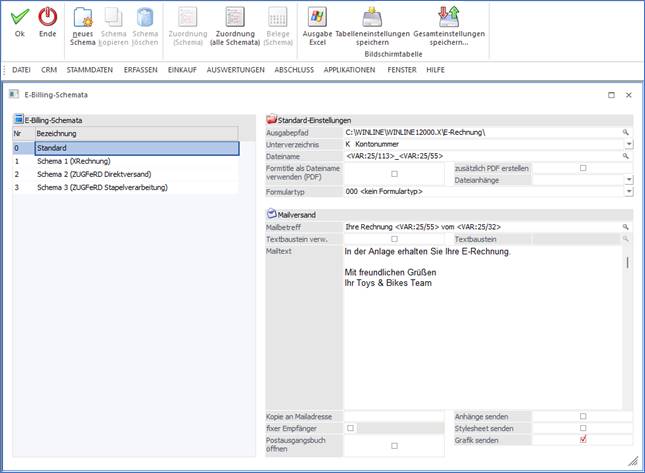This screenshot has height=473, width=645.
Task: Click into the Dateiname input field
Action: (483, 156)
